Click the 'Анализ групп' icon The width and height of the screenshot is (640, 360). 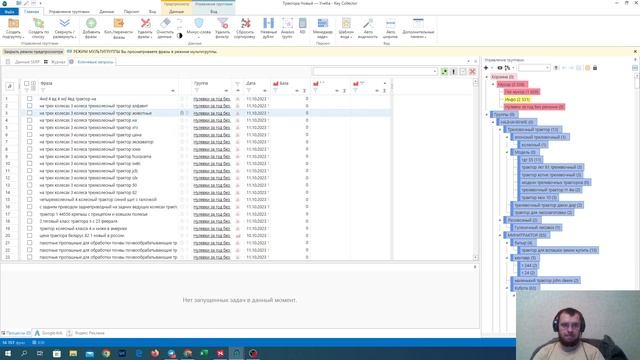pyautogui.click(x=287, y=23)
